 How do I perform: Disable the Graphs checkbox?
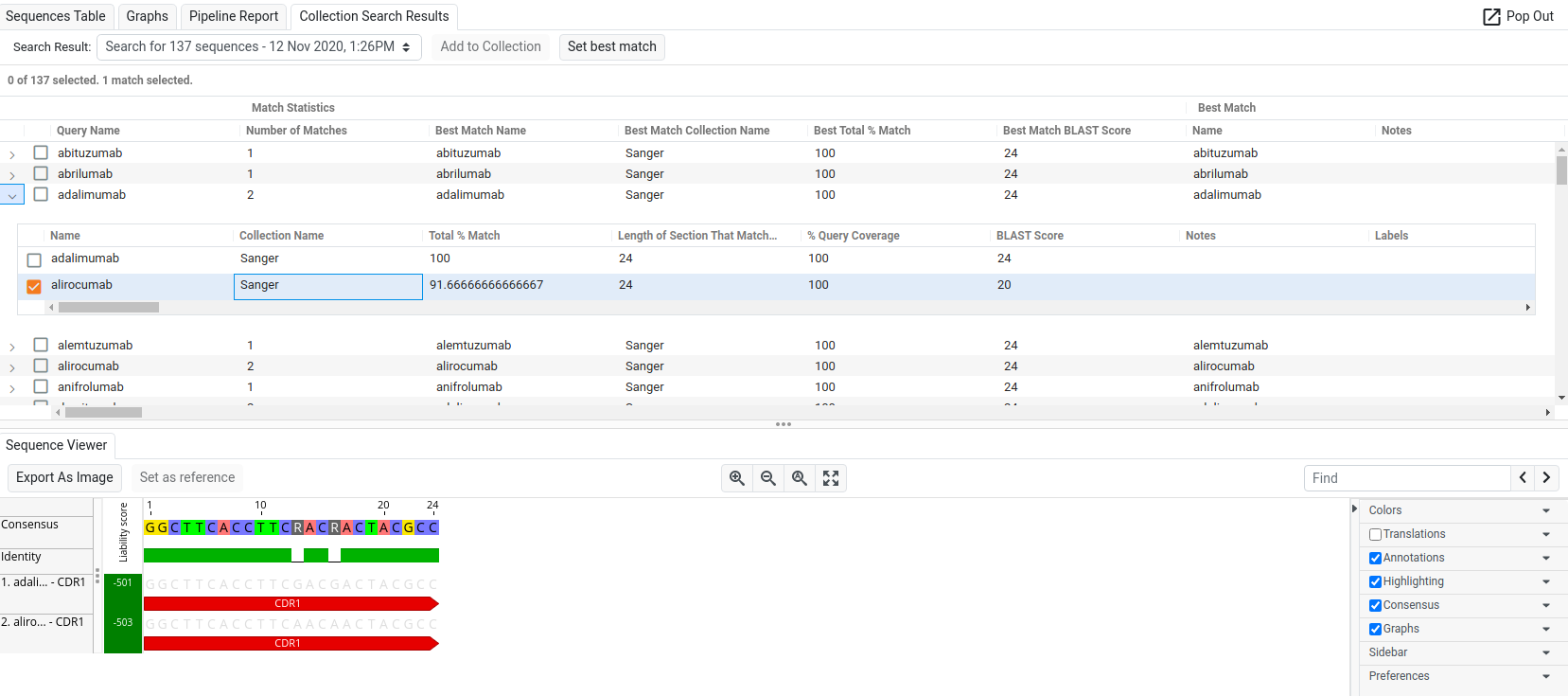[1376, 629]
